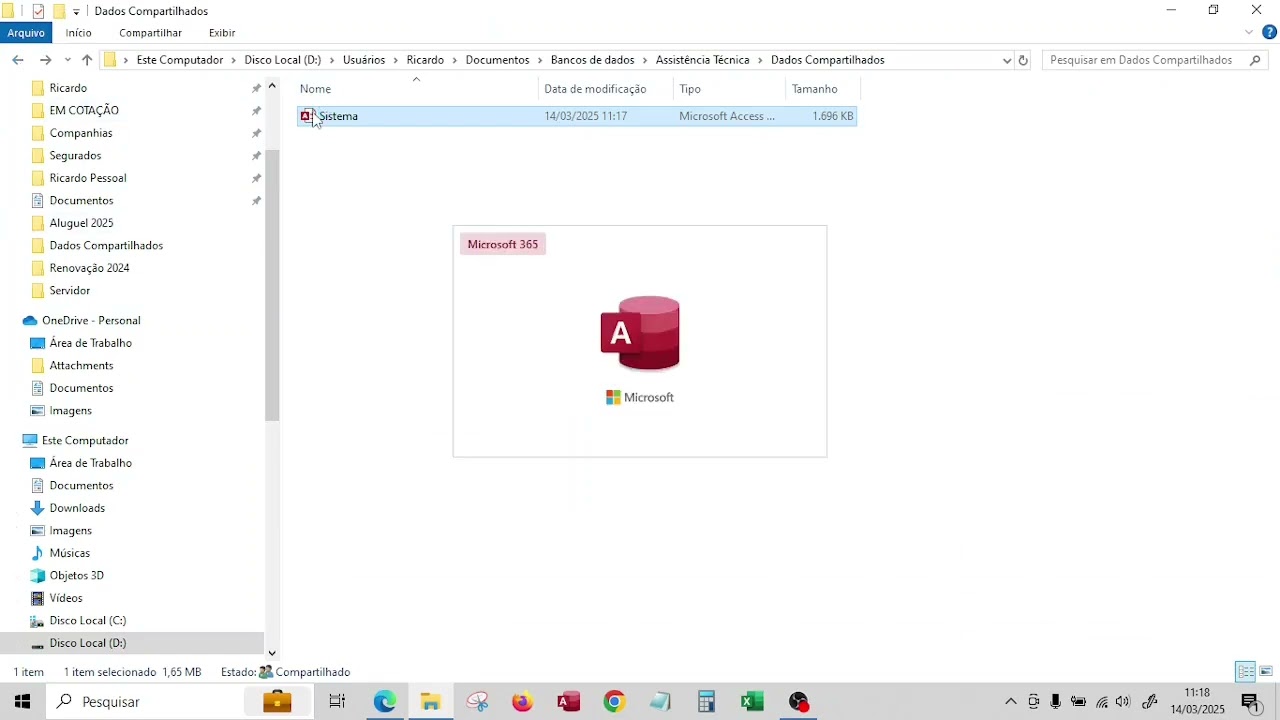Open Ricardo Pessoal folder in the sidebar
This screenshot has width=1280, height=720.
(88, 178)
